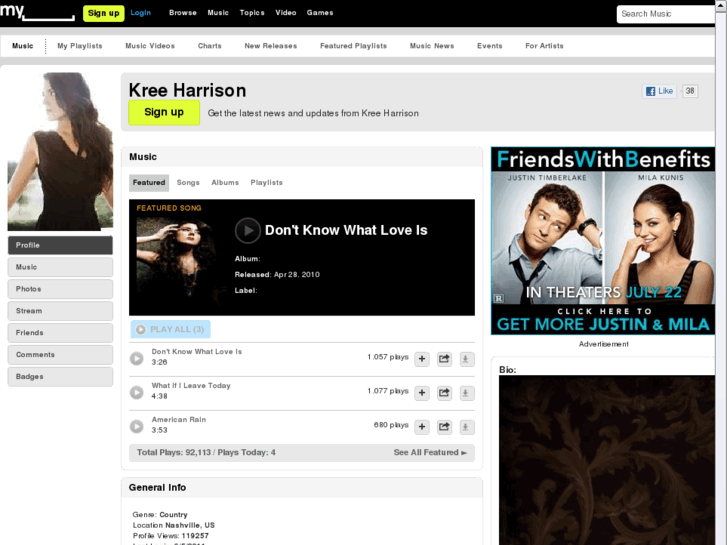Click the Music label left of My Playlists
The height and width of the screenshot is (545, 727).
(23, 46)
